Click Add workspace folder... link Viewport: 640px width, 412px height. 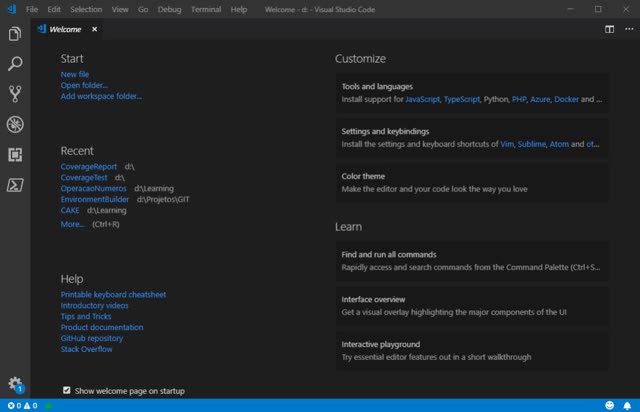coord(101,96)
